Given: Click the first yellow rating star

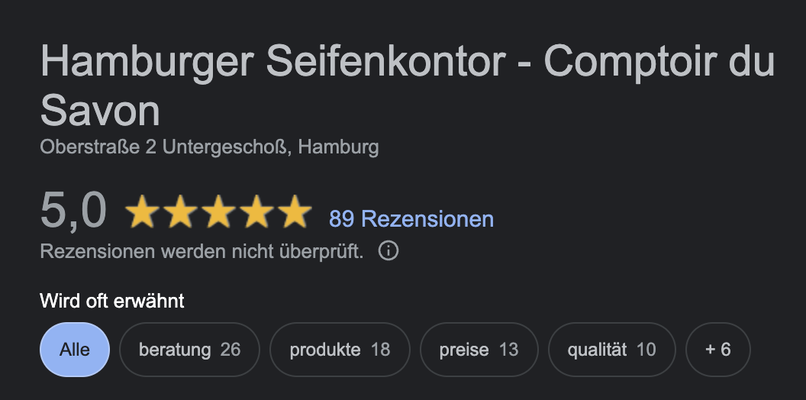Looking at the screenshot, I should click(142, 211).
